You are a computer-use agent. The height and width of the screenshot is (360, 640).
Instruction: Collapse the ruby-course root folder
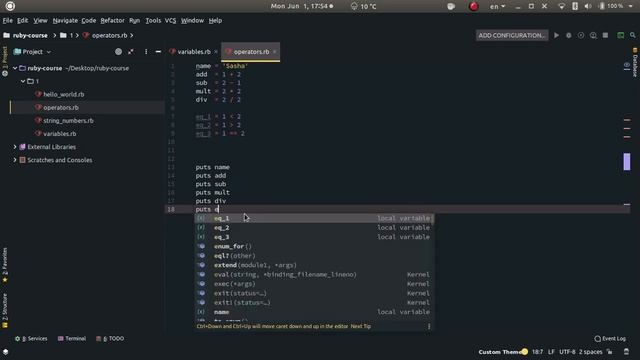point(15,68)
